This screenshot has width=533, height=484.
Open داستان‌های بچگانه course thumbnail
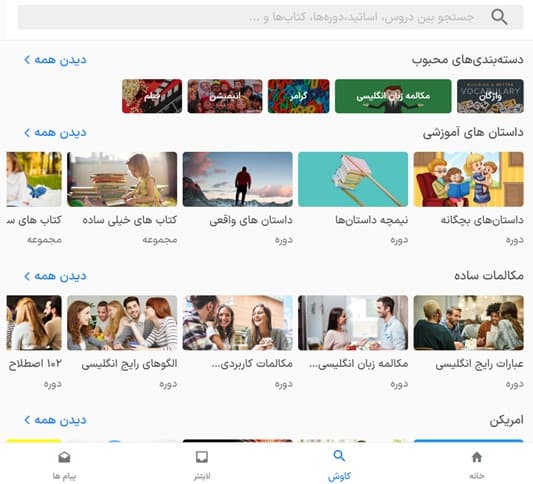point(468,179)
